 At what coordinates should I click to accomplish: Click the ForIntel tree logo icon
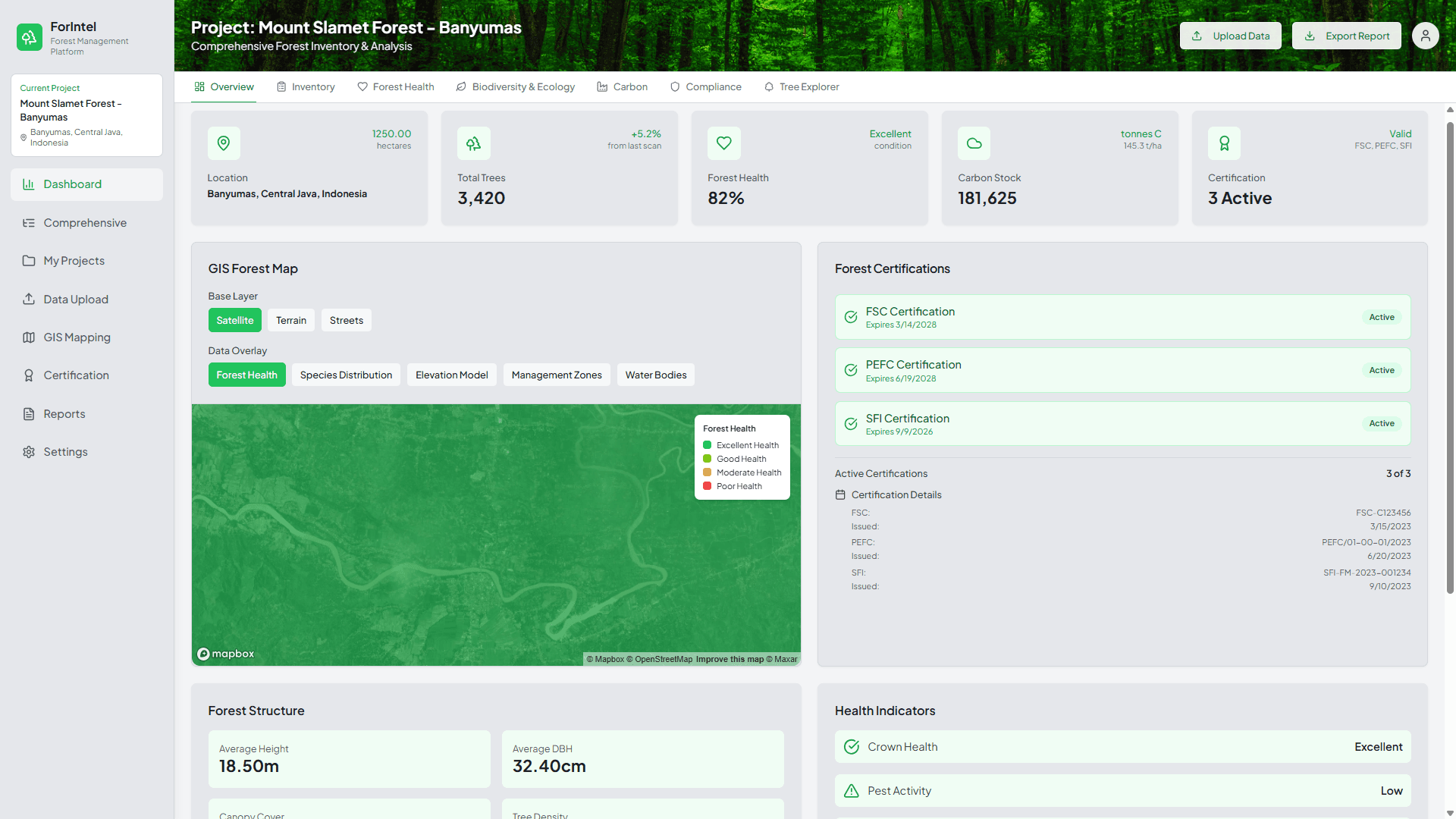[30, 36]
